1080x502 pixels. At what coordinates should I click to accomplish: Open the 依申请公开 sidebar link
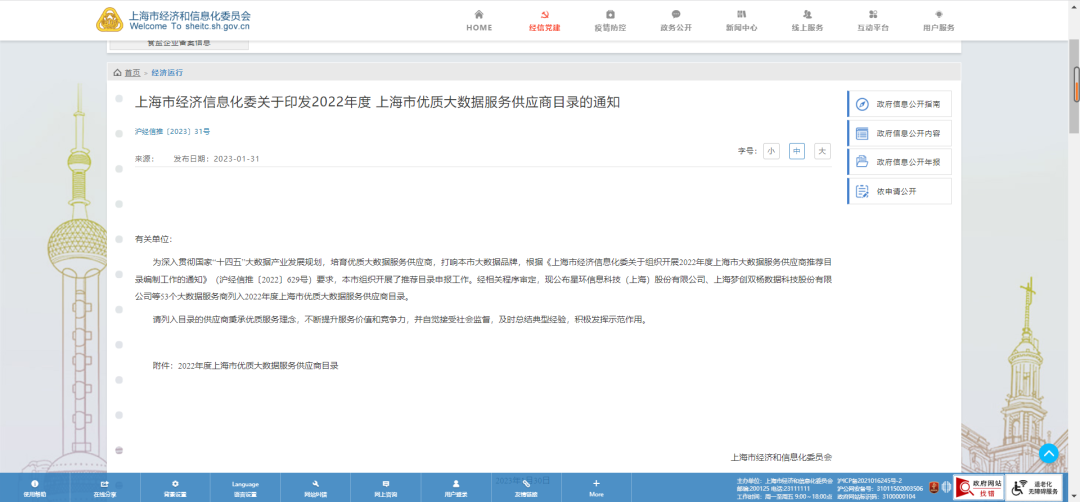(x=899, y=190)
